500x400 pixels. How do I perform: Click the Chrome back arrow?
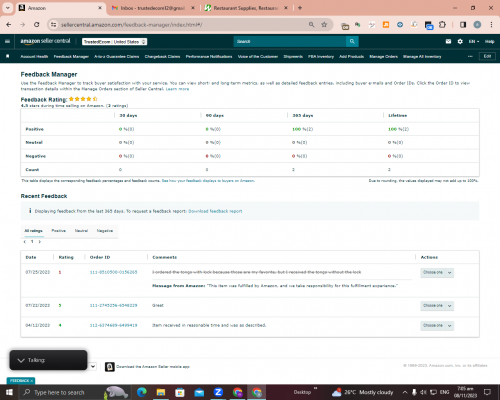[x=9, y=25]
